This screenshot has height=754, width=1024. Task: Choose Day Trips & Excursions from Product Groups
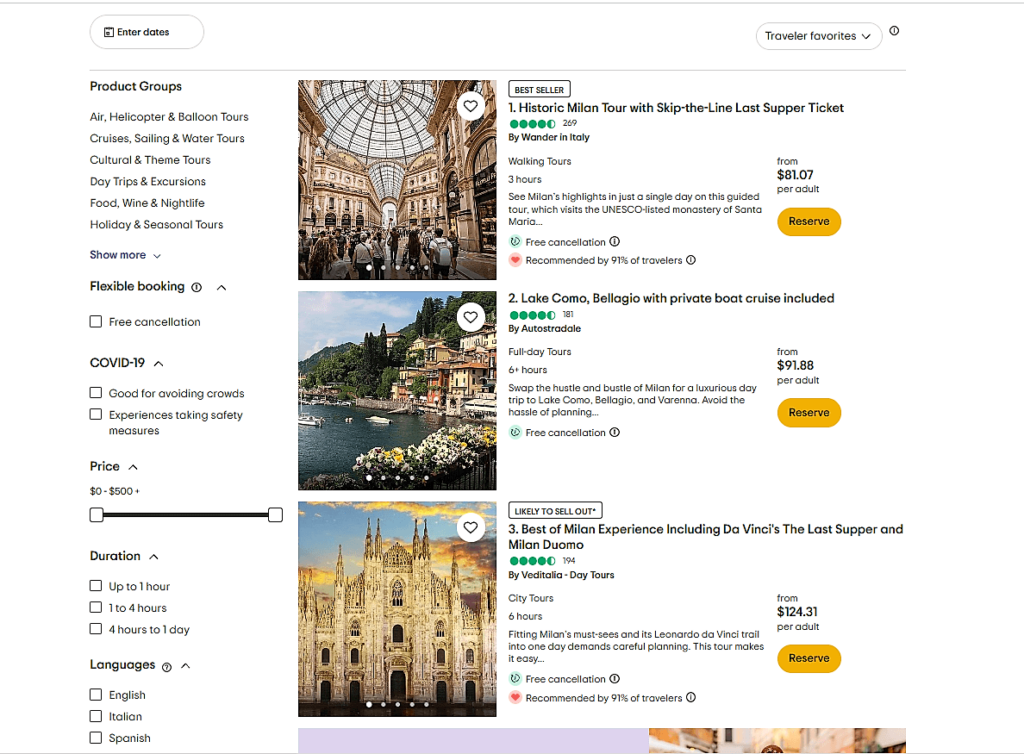pos(147,181)
